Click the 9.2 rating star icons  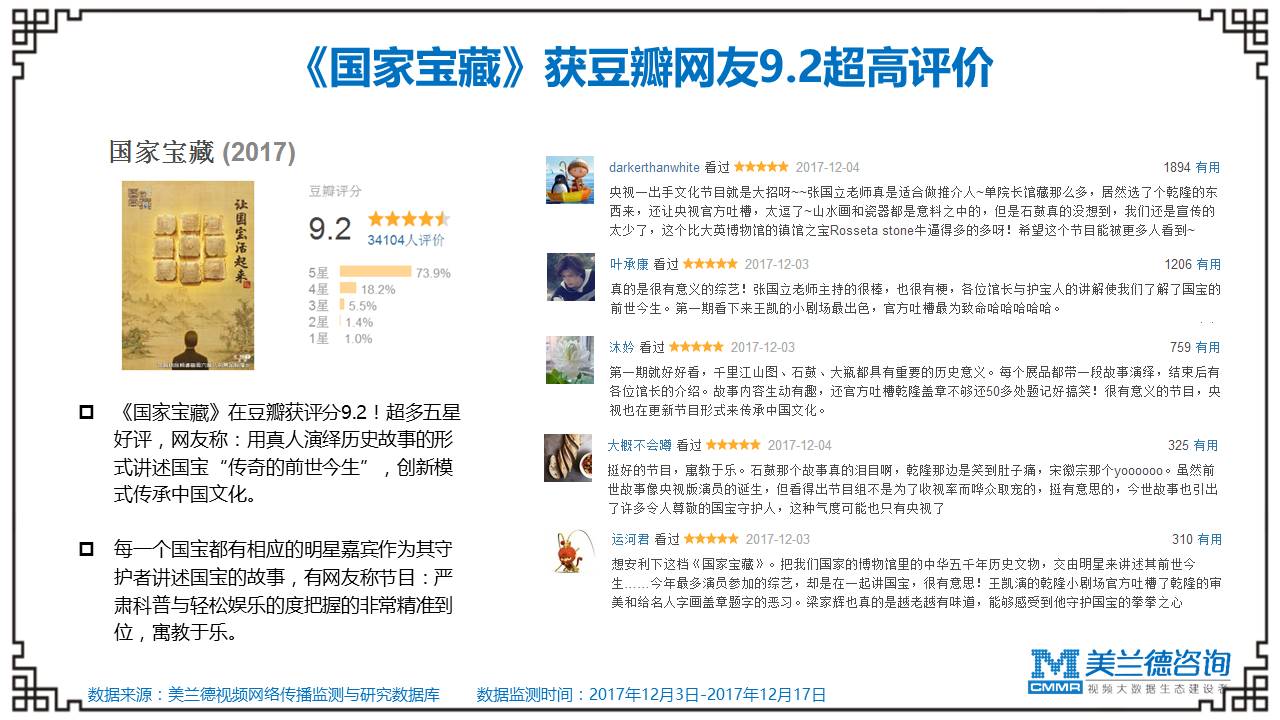point(408,218)
